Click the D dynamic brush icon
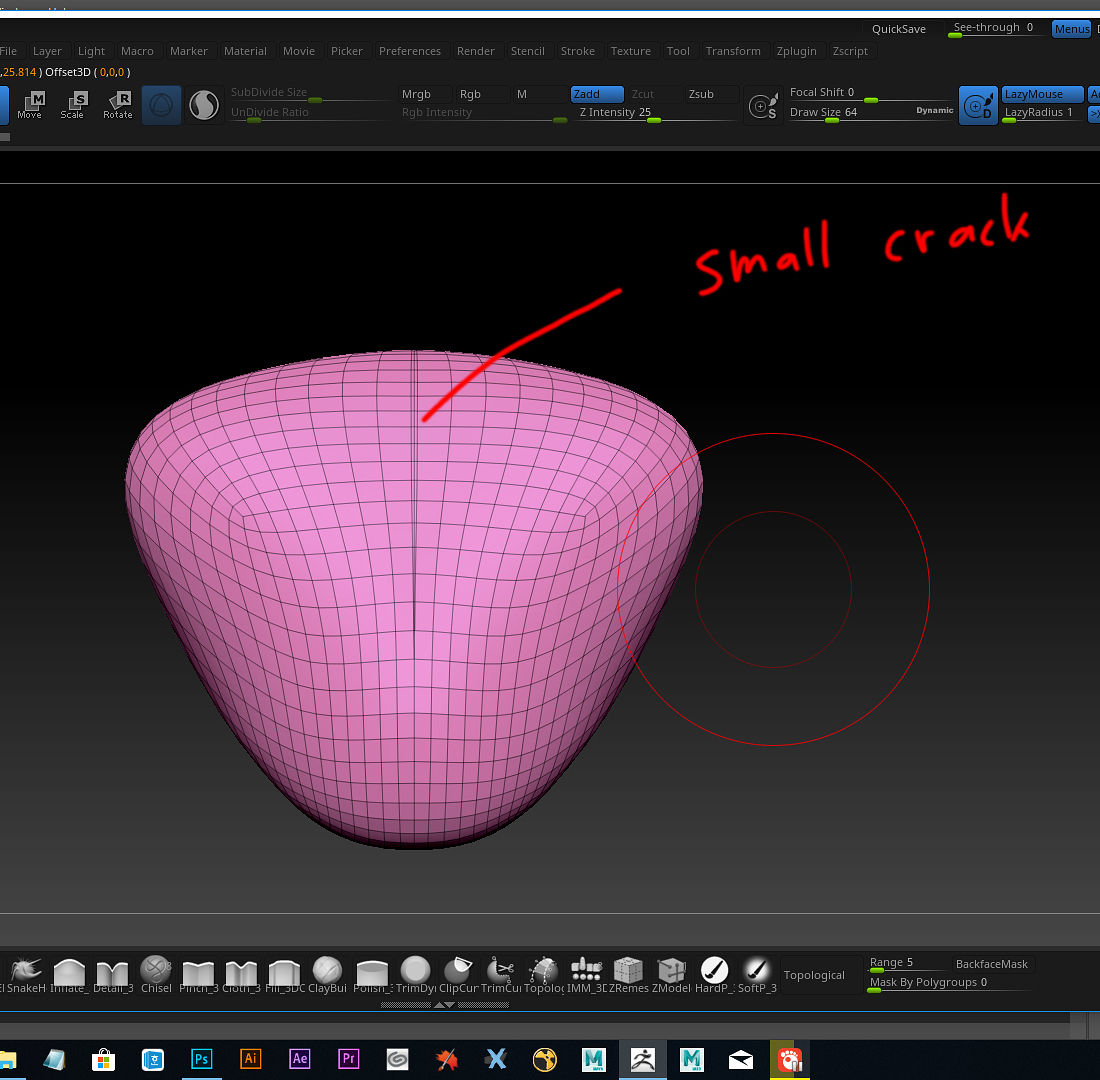This screenshot has width=1100, height=1080. (978, 106)
